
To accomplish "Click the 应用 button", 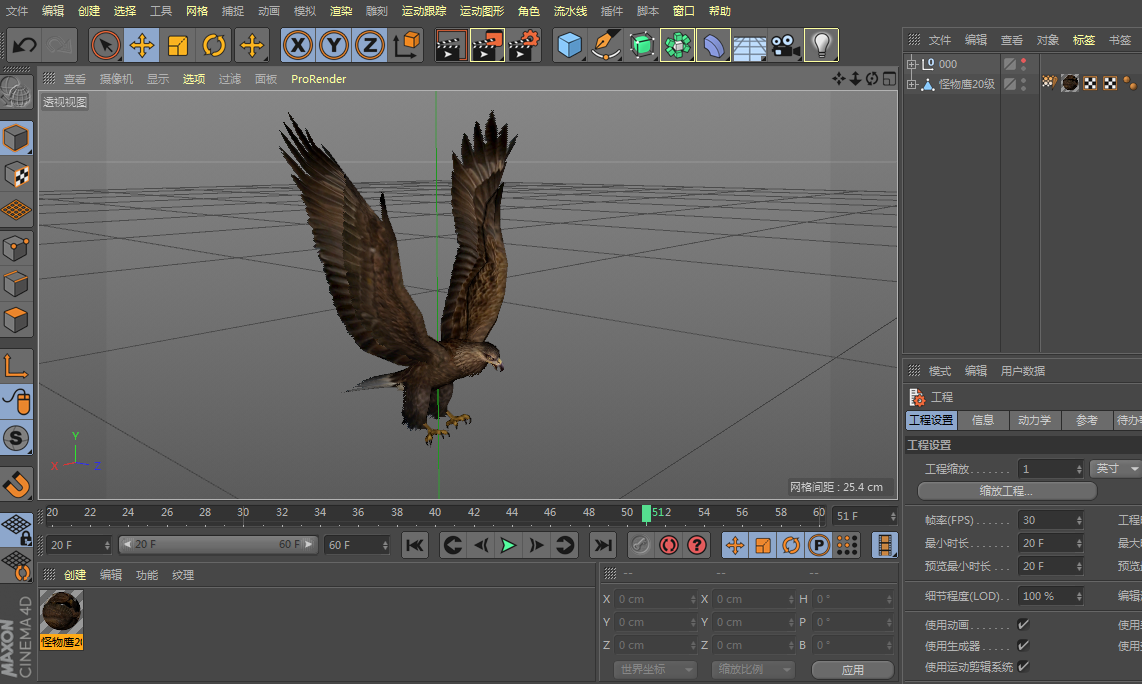I will 852,670.
